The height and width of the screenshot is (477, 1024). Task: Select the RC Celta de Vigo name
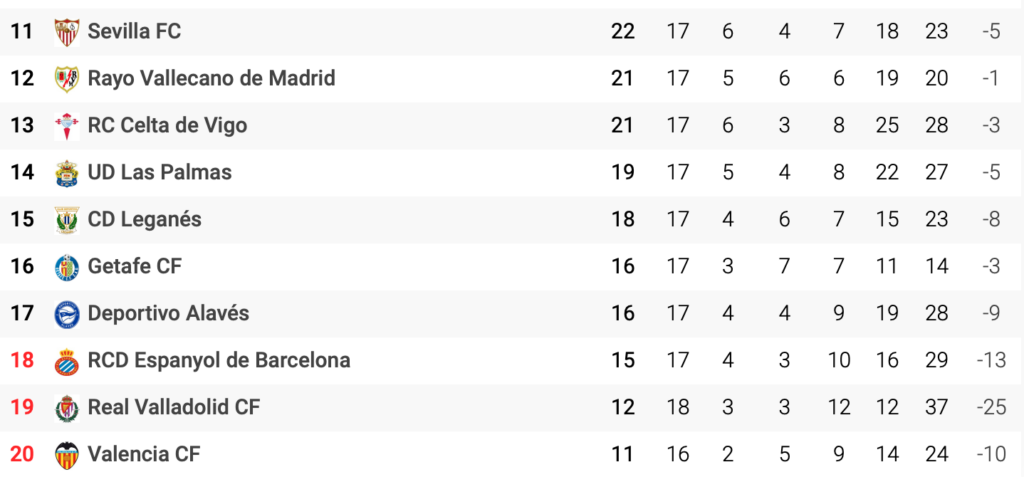coord(167,125)
